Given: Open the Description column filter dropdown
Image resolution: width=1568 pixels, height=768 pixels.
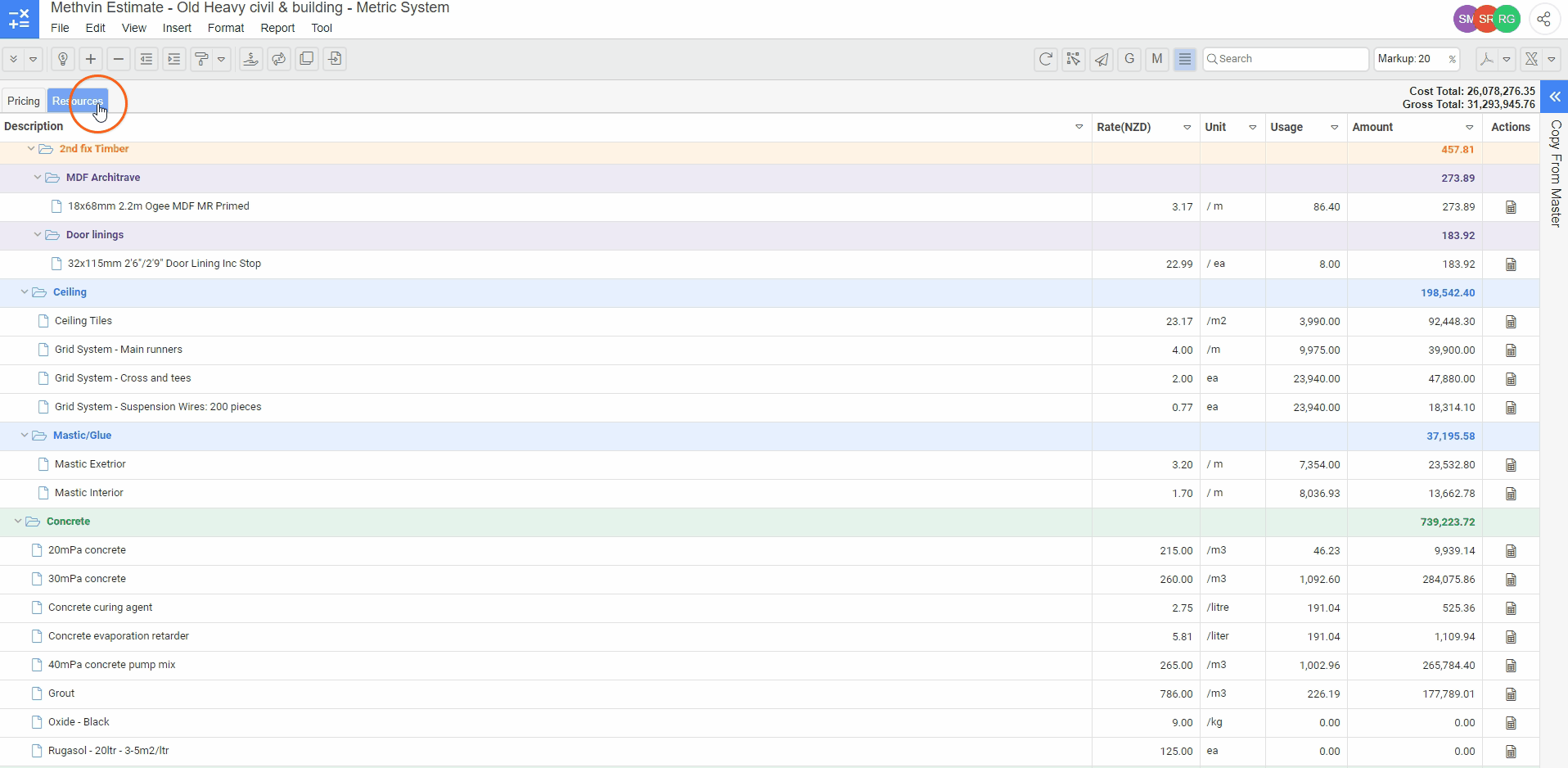Looking at the screenshot, I should click(x=1079, y=127).
